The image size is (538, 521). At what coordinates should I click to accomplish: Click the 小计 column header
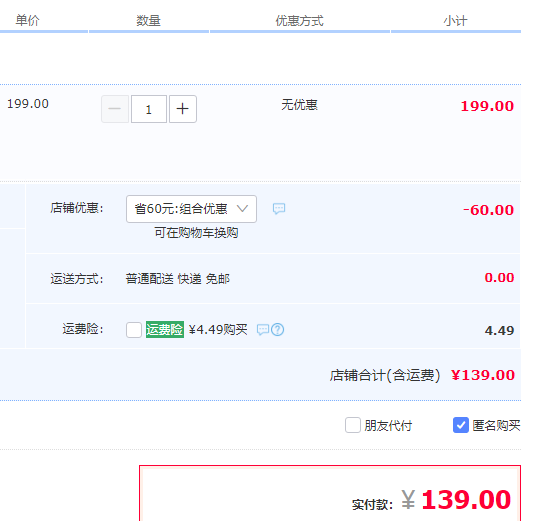[x=455, y=21]
